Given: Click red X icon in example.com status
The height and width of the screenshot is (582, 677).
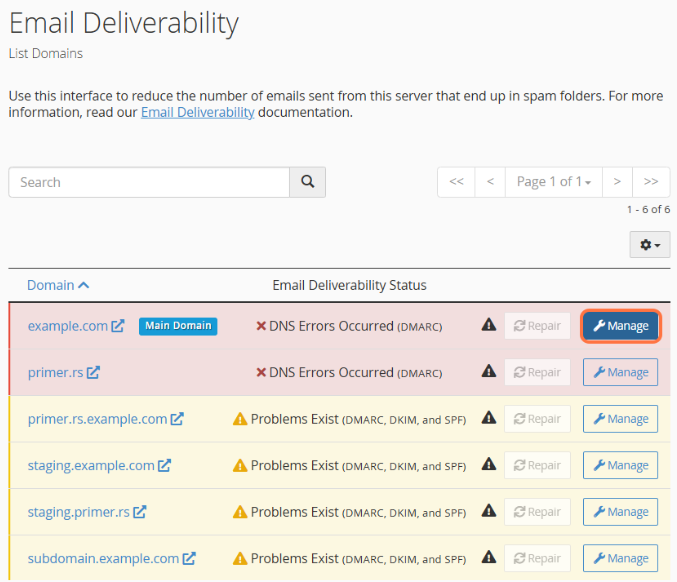Looking at the screenshot, I should [x=261, y=326].
